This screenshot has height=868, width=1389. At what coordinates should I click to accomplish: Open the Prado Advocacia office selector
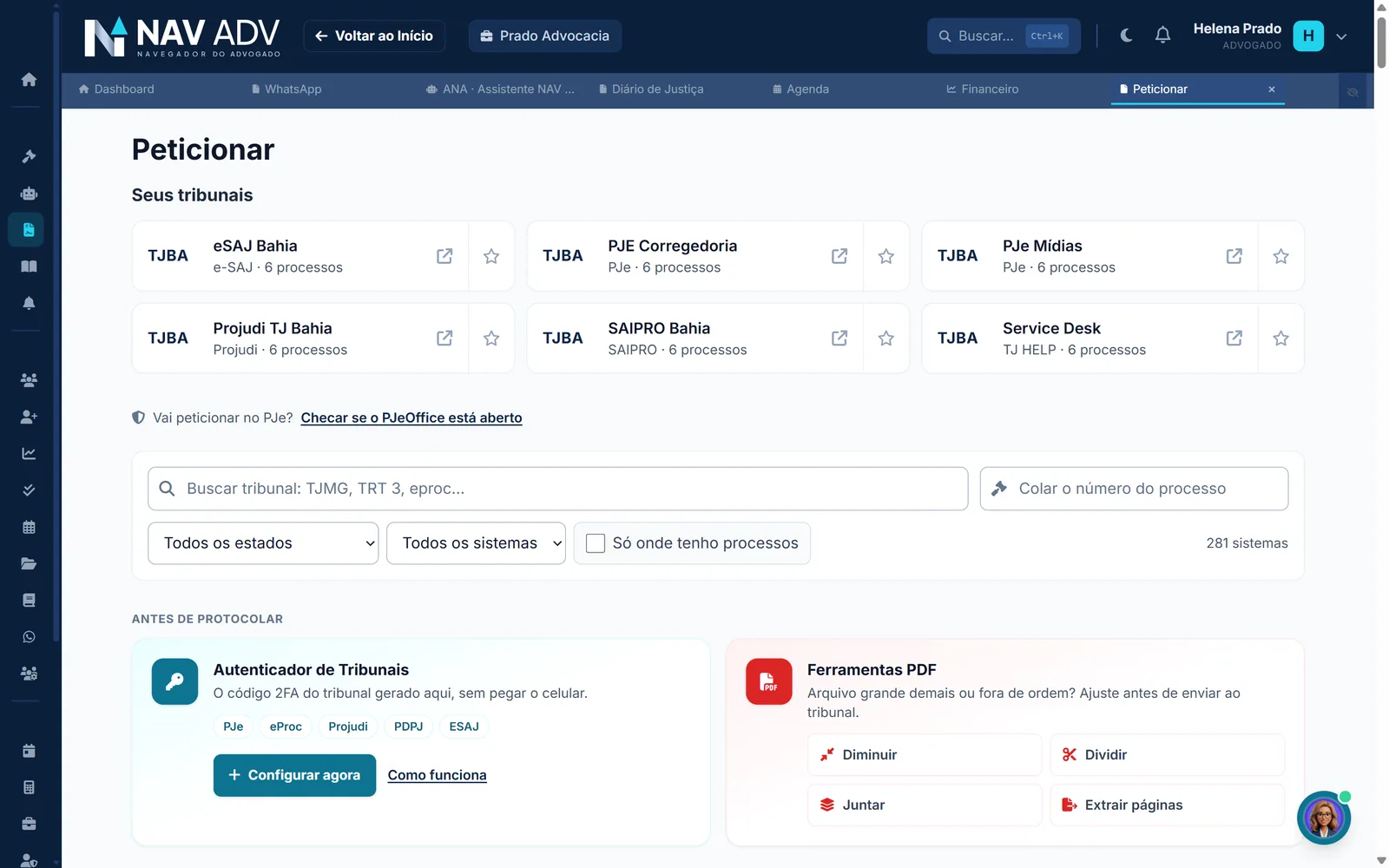pos(545,36)
